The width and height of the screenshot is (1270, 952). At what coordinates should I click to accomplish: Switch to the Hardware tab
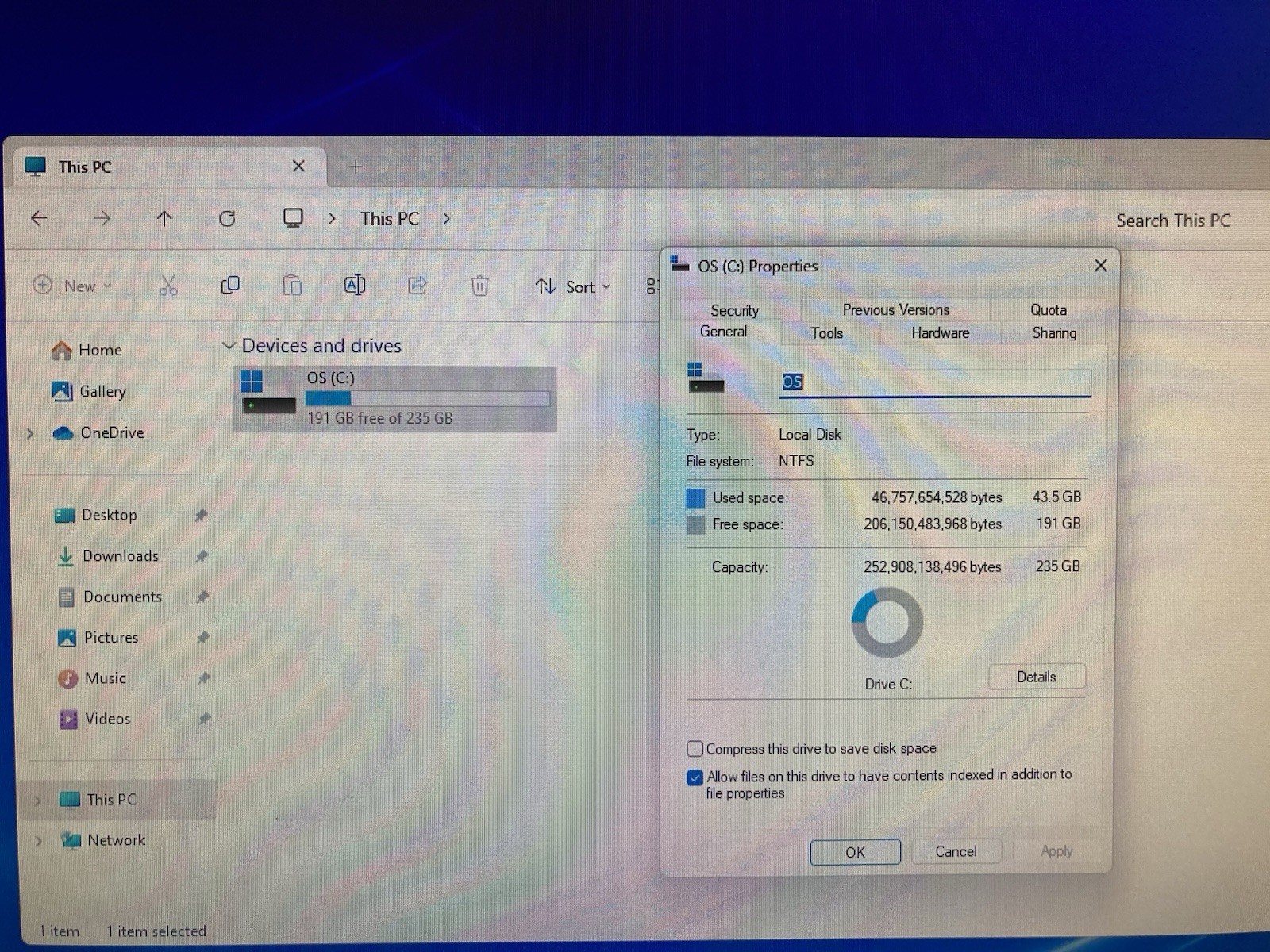tap(941, 333)
